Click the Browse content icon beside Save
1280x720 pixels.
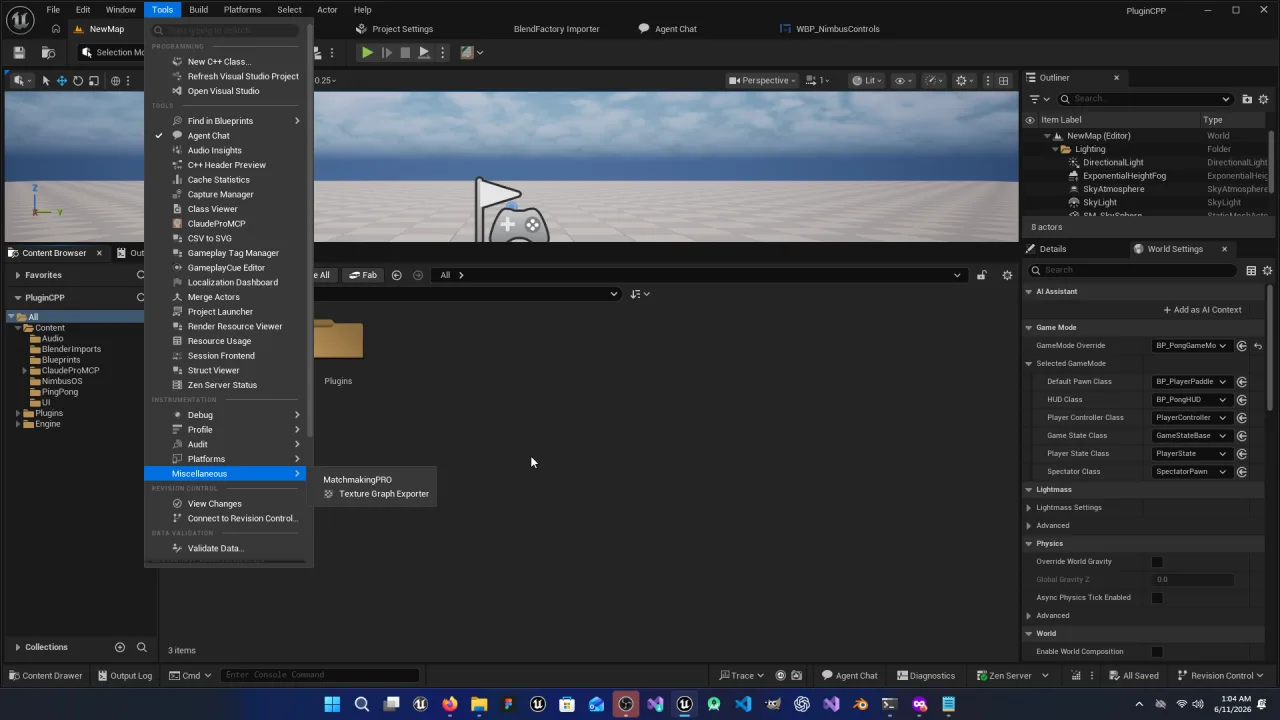pyautogui.click(x=48, y=52)
